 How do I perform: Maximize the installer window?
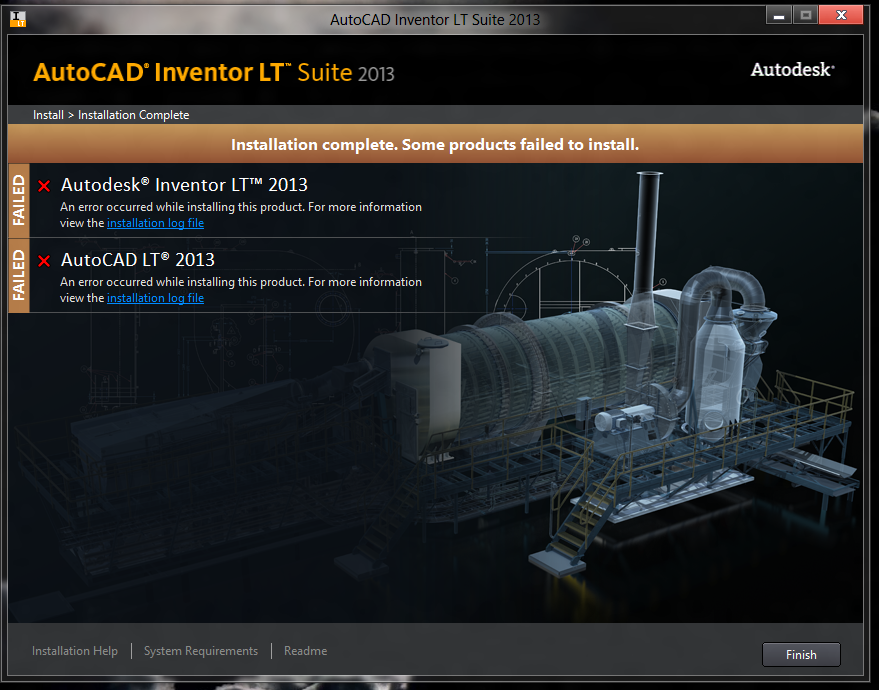click(x=806, y=16)
